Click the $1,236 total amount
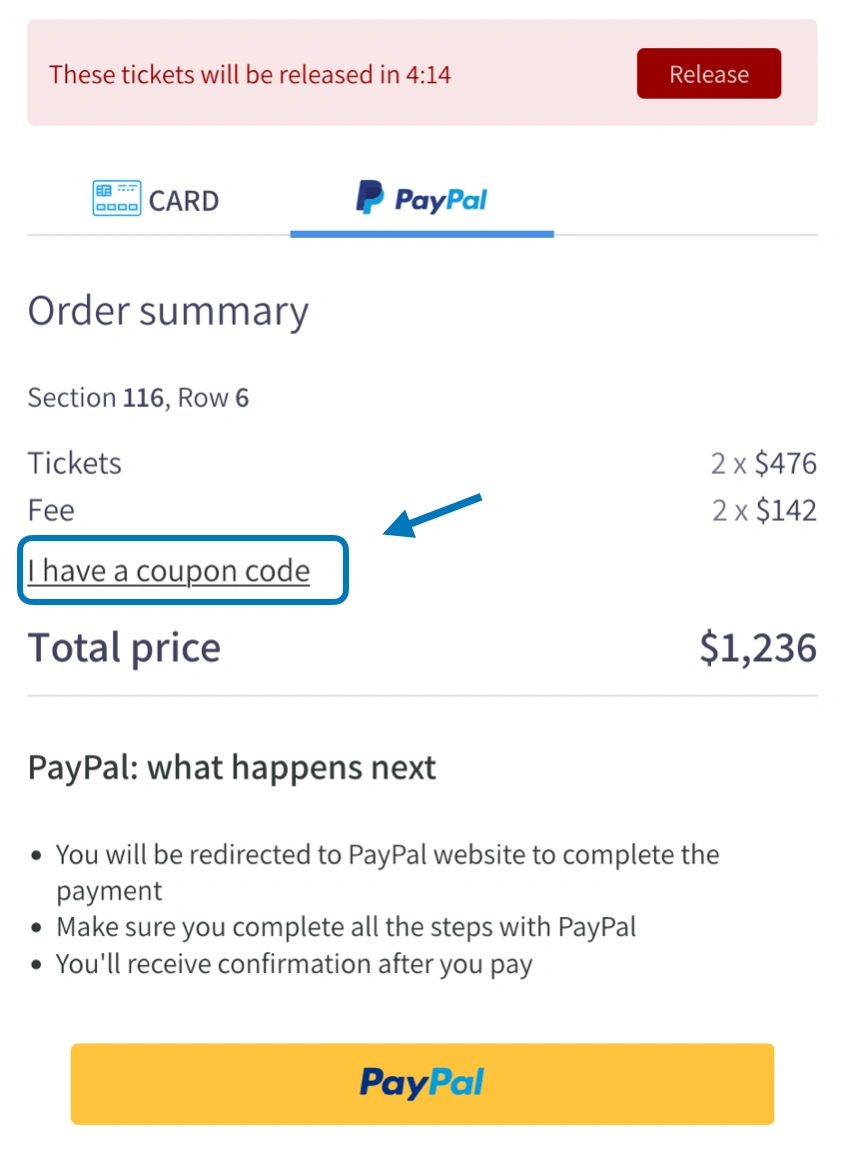 (x=757, y=648)
